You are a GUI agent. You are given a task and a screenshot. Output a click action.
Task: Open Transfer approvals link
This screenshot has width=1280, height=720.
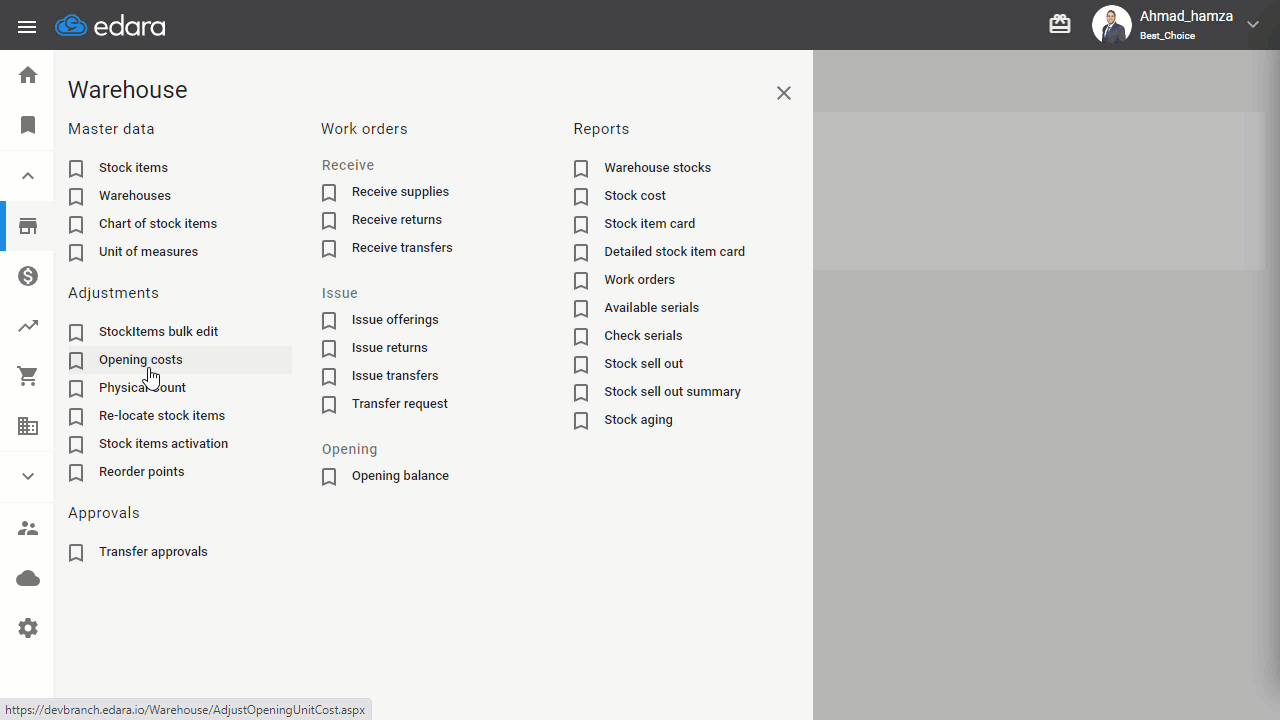click(153, 552)
